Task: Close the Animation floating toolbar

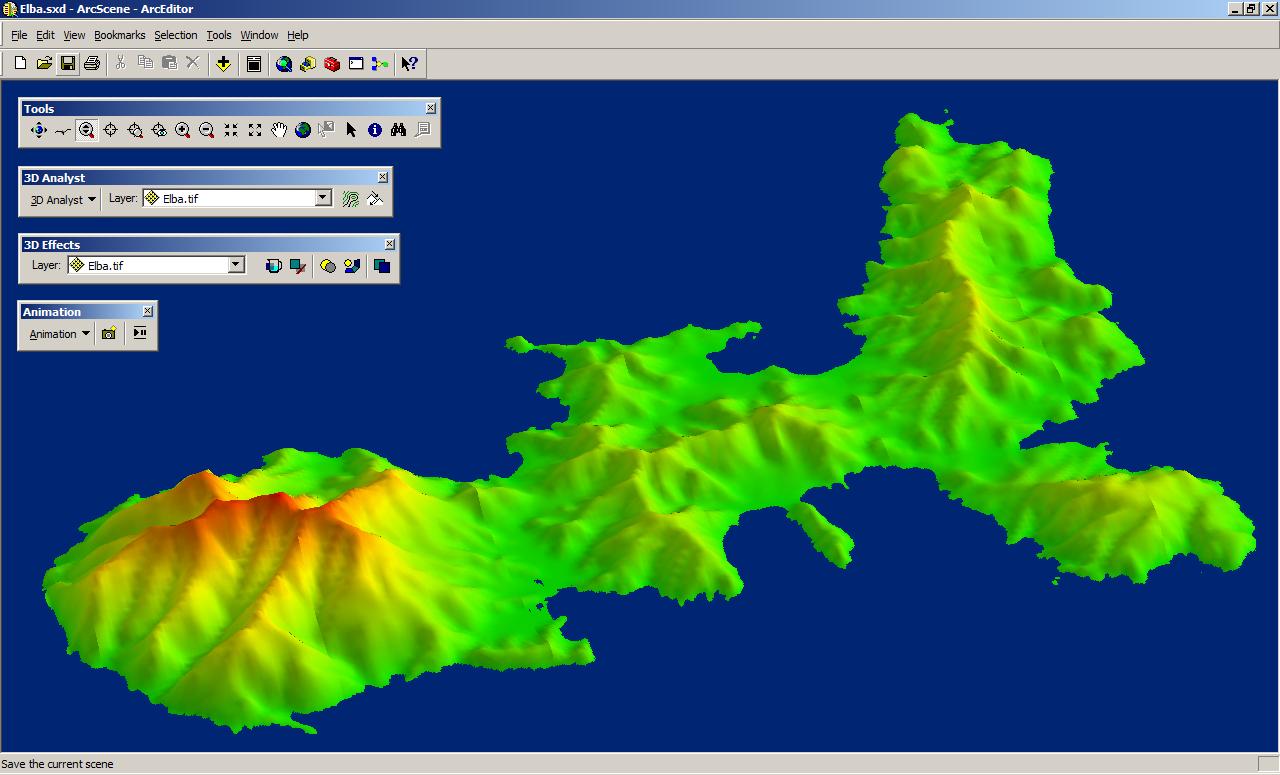Action: (x=148, y=311)
